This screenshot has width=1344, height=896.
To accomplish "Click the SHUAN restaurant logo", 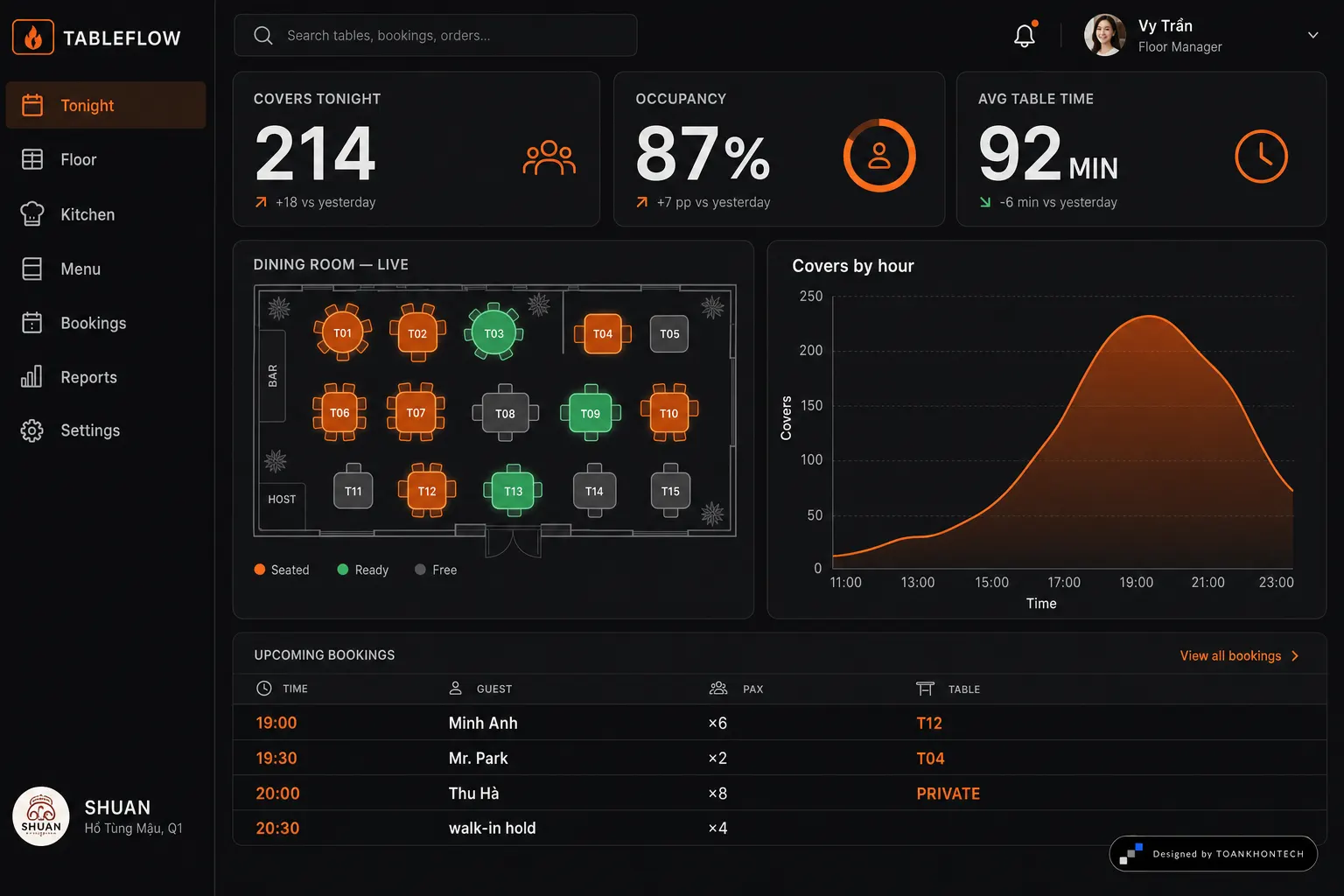I will (x=41, y=816).
